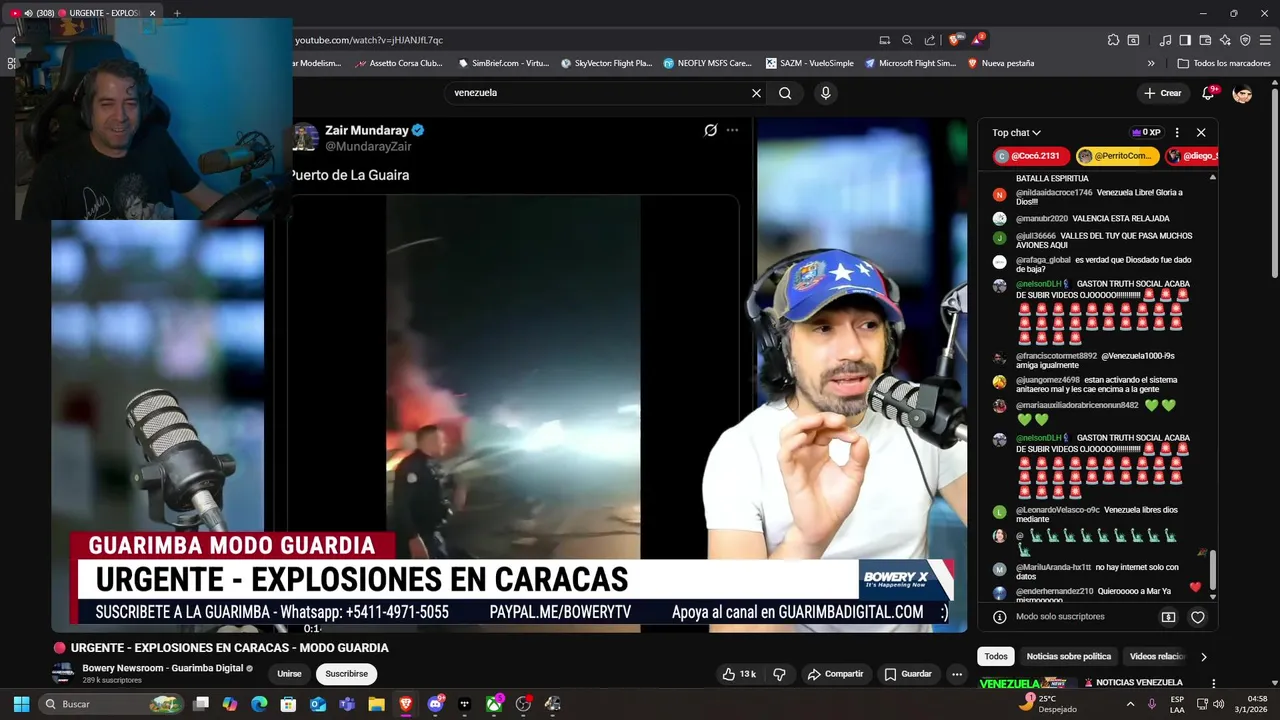Open Xbox app from the taskbar
The height and width of the screenshot is (720, 1280).
click(494, 704)
